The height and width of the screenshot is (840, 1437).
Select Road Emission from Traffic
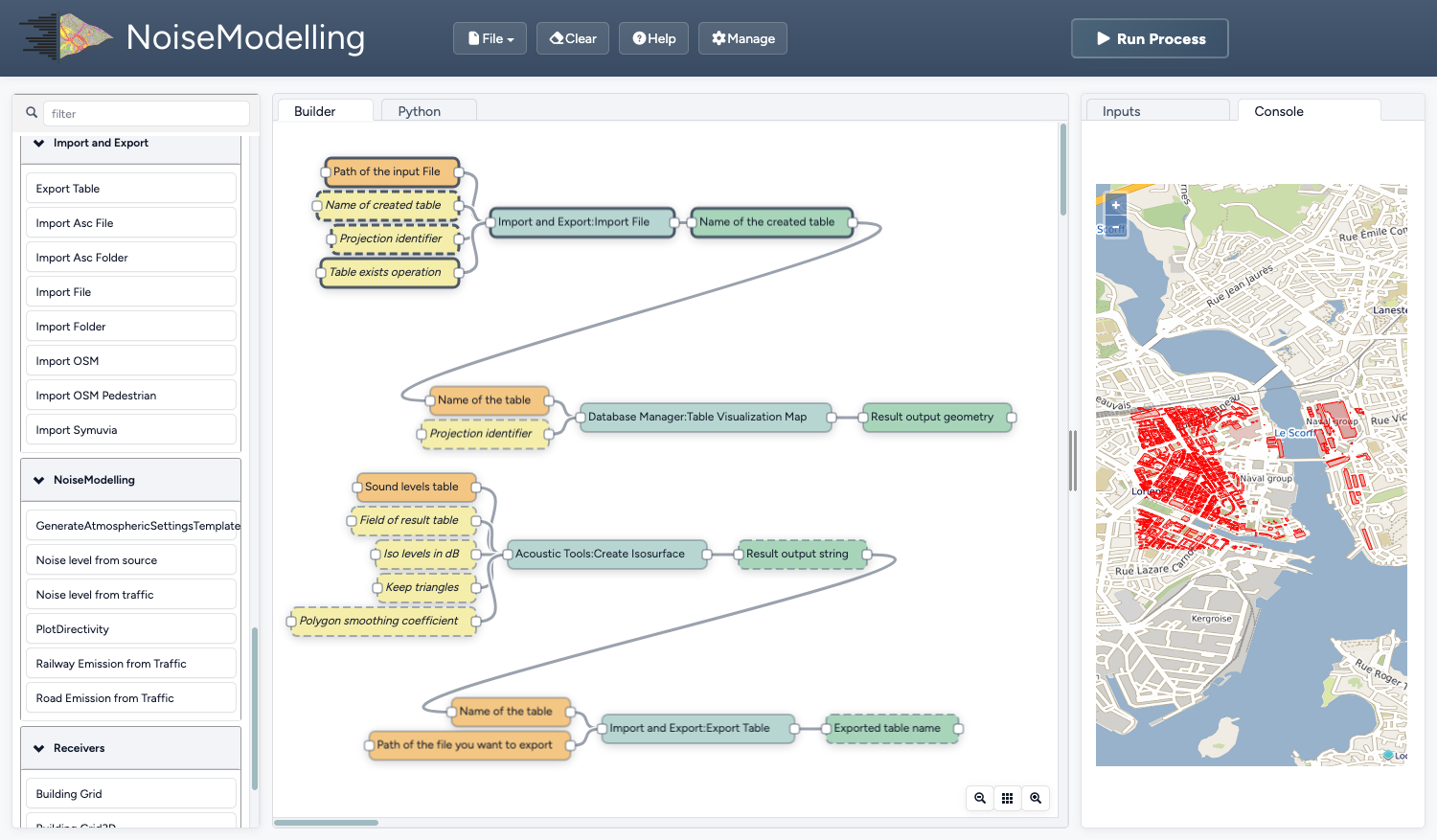(x=130, y=698)
